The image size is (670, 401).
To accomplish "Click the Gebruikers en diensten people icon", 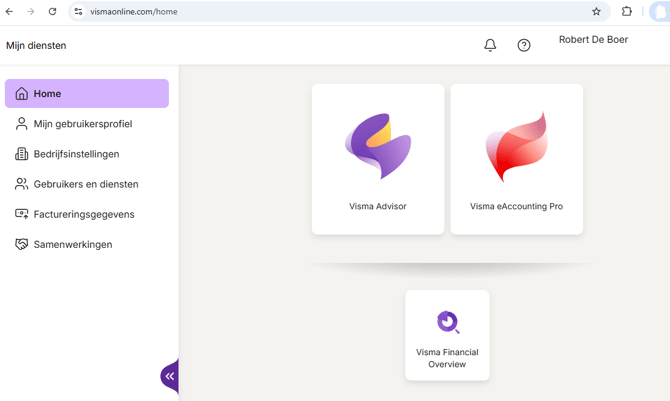I will tap(21, 184).
